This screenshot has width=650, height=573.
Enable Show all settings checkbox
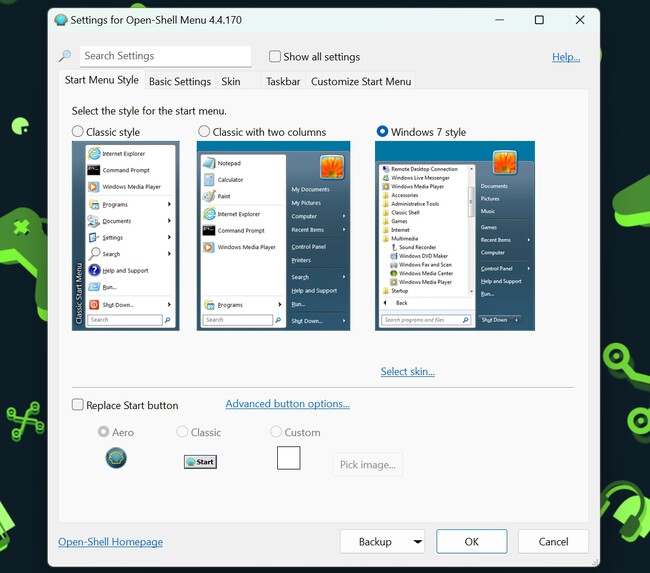pyautogui.click(x=274, y=56)
